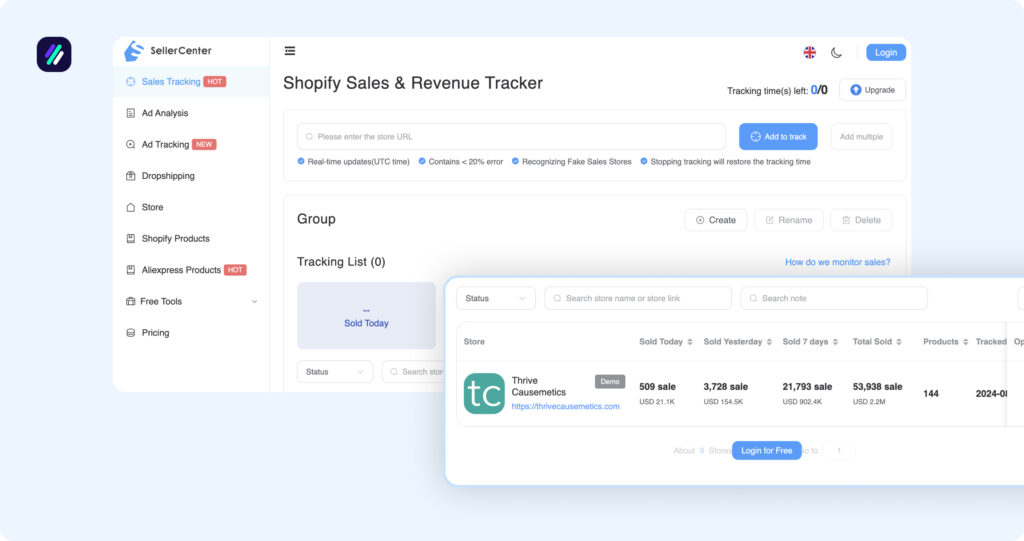Screen dimensions: 1024x541
Task: Click the Thrive Causemetics store logo
Action: (484, 393)
